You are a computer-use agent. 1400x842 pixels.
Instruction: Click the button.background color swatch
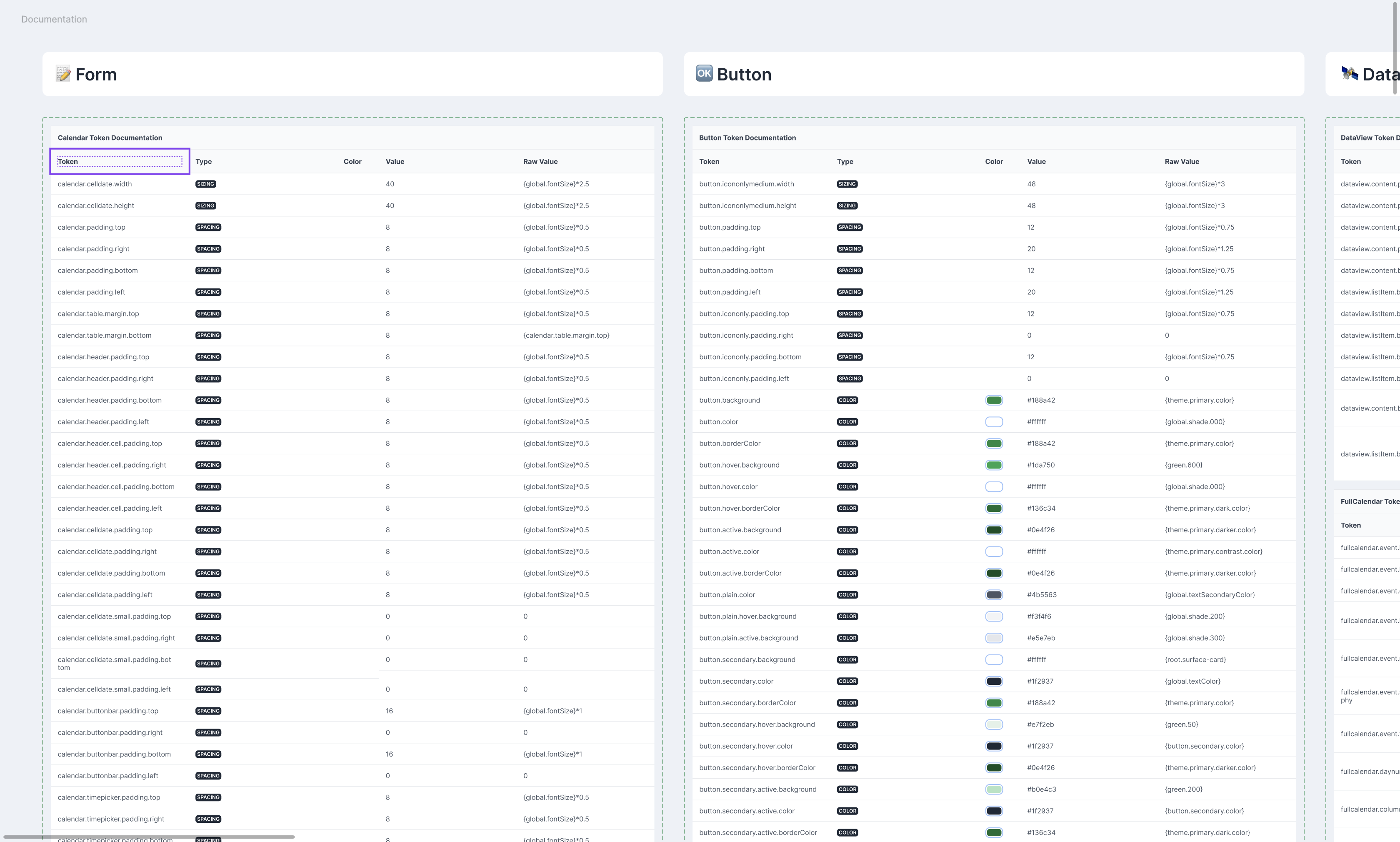click(993, 401)
